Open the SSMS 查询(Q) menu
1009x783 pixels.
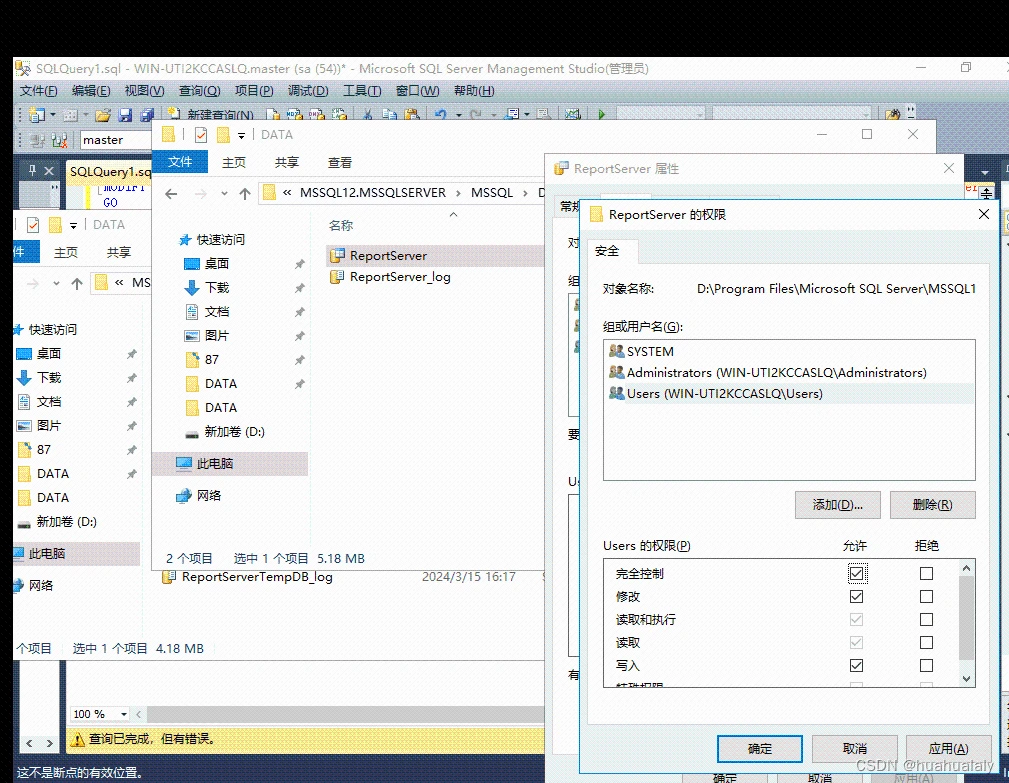(199, 91)
